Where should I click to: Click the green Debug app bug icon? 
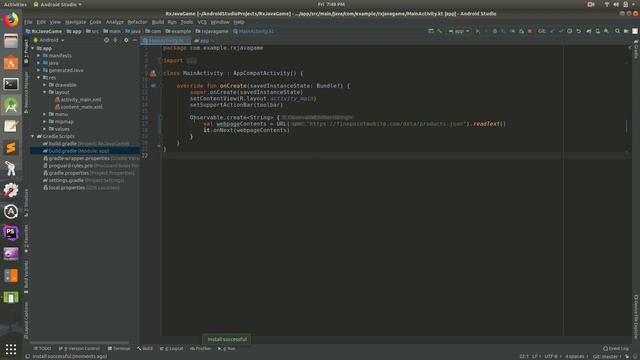[495, 31]
